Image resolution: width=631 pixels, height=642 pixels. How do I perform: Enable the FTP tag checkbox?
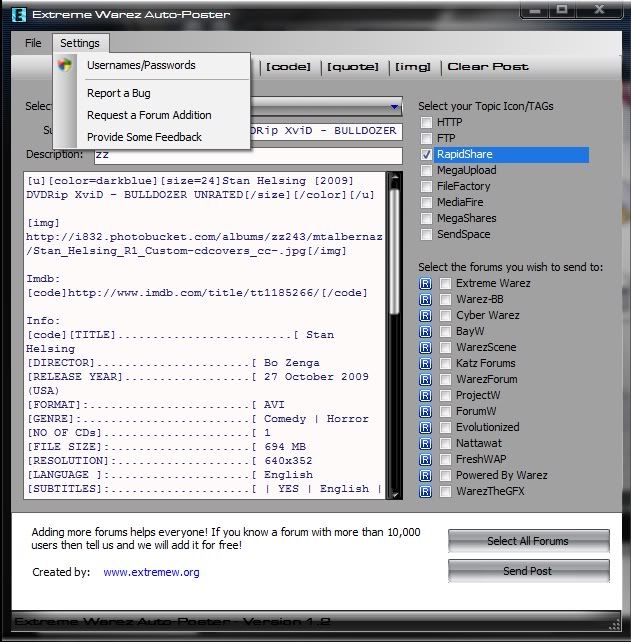[x=426, y=138]
